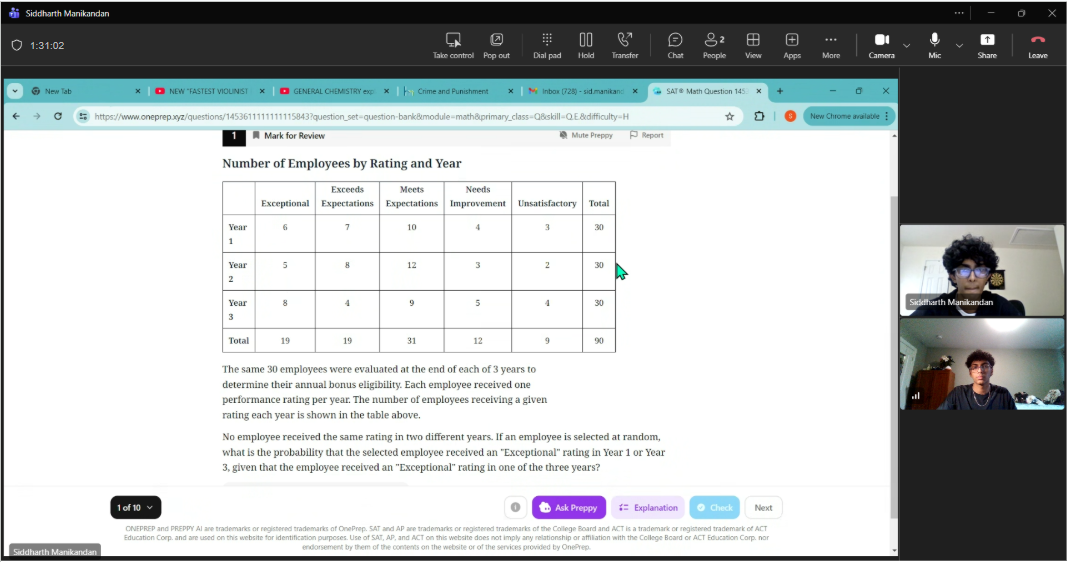Click the Year 2 Meets Expectations value 12

(x=412, y=265)
